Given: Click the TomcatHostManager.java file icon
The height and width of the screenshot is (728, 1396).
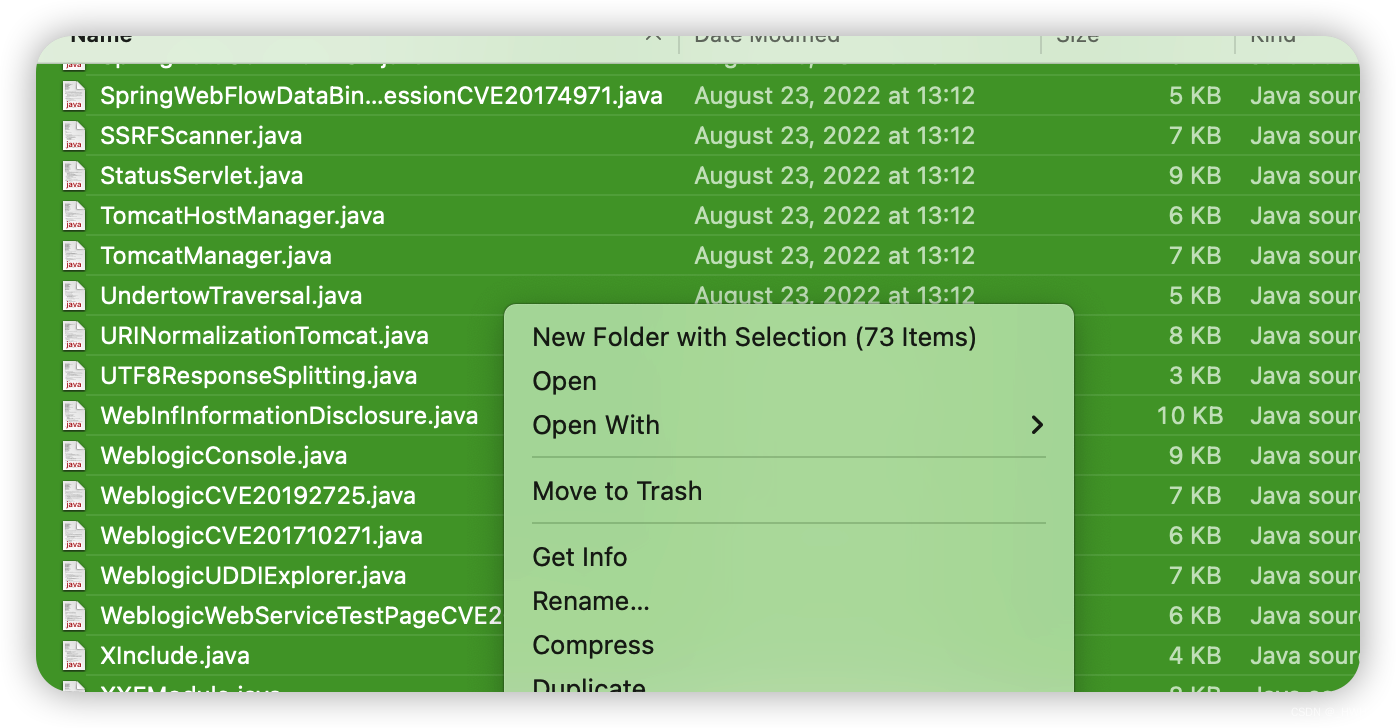Looking at the screenshot, I should point(74,216).
